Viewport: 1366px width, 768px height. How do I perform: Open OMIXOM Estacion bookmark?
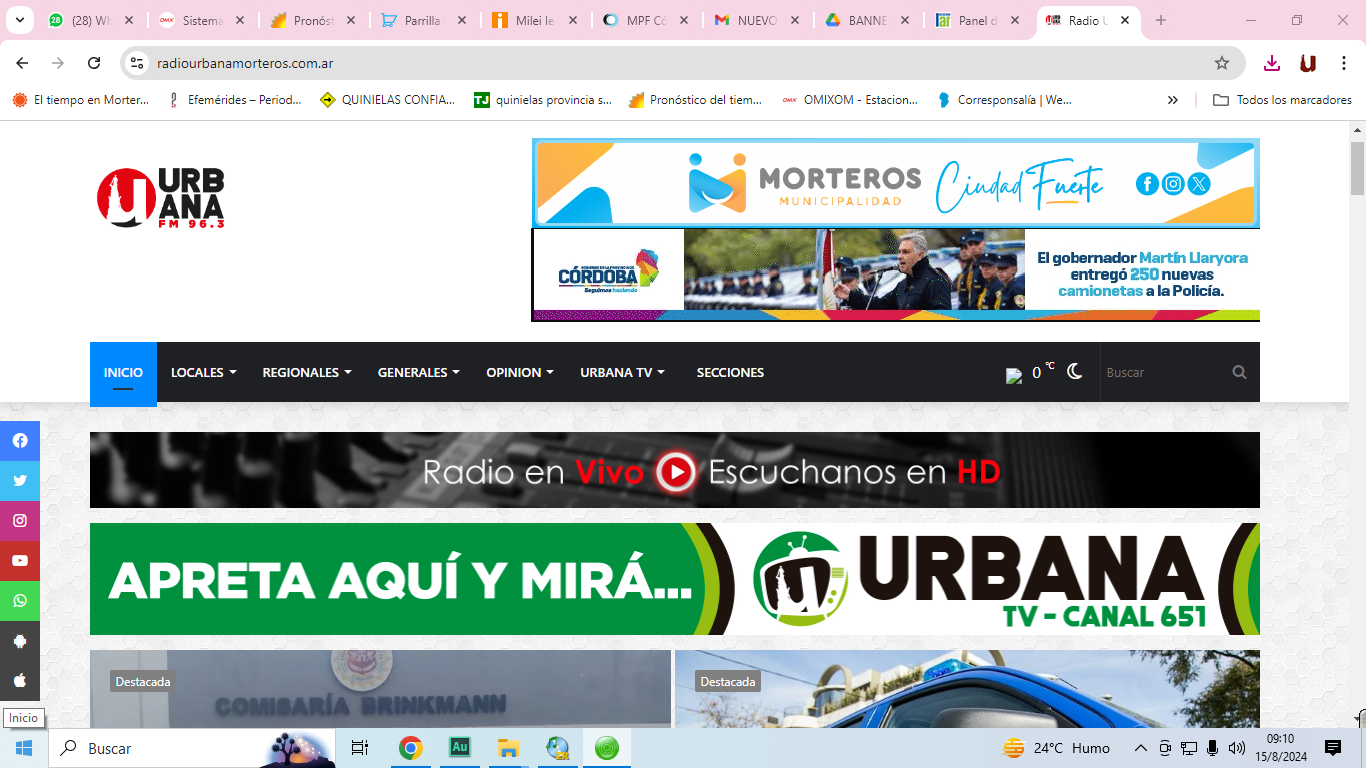click(x=850, y=100)
